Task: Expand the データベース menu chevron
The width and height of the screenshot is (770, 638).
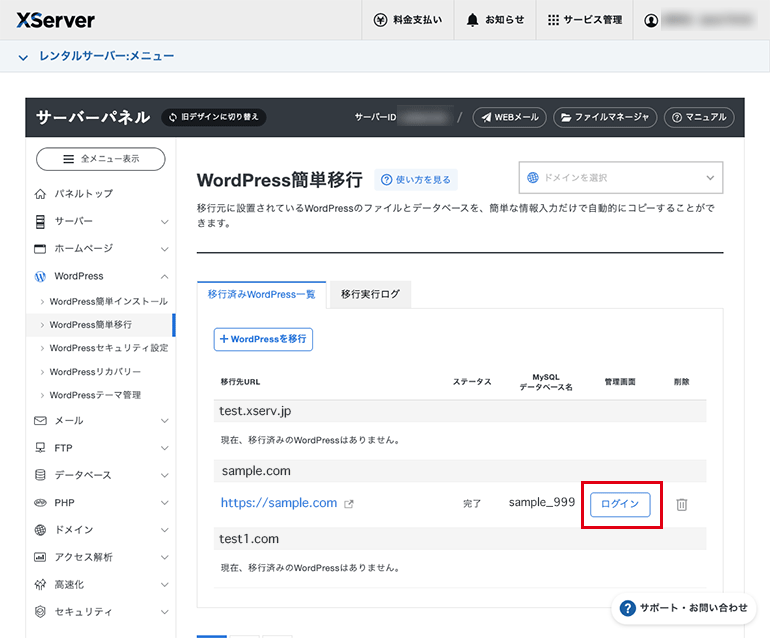Action: [165, 475]
